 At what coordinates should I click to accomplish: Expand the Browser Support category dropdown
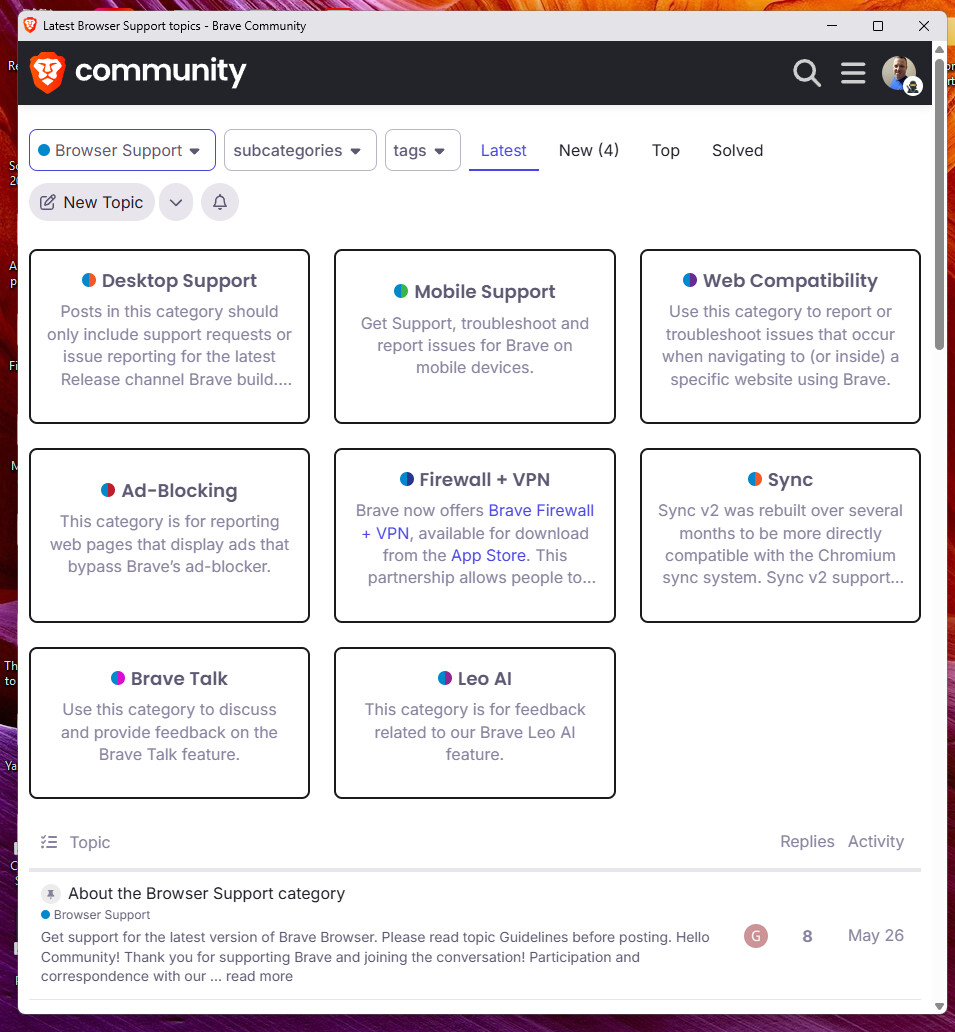pyautogui.click(x=122, y=150)
